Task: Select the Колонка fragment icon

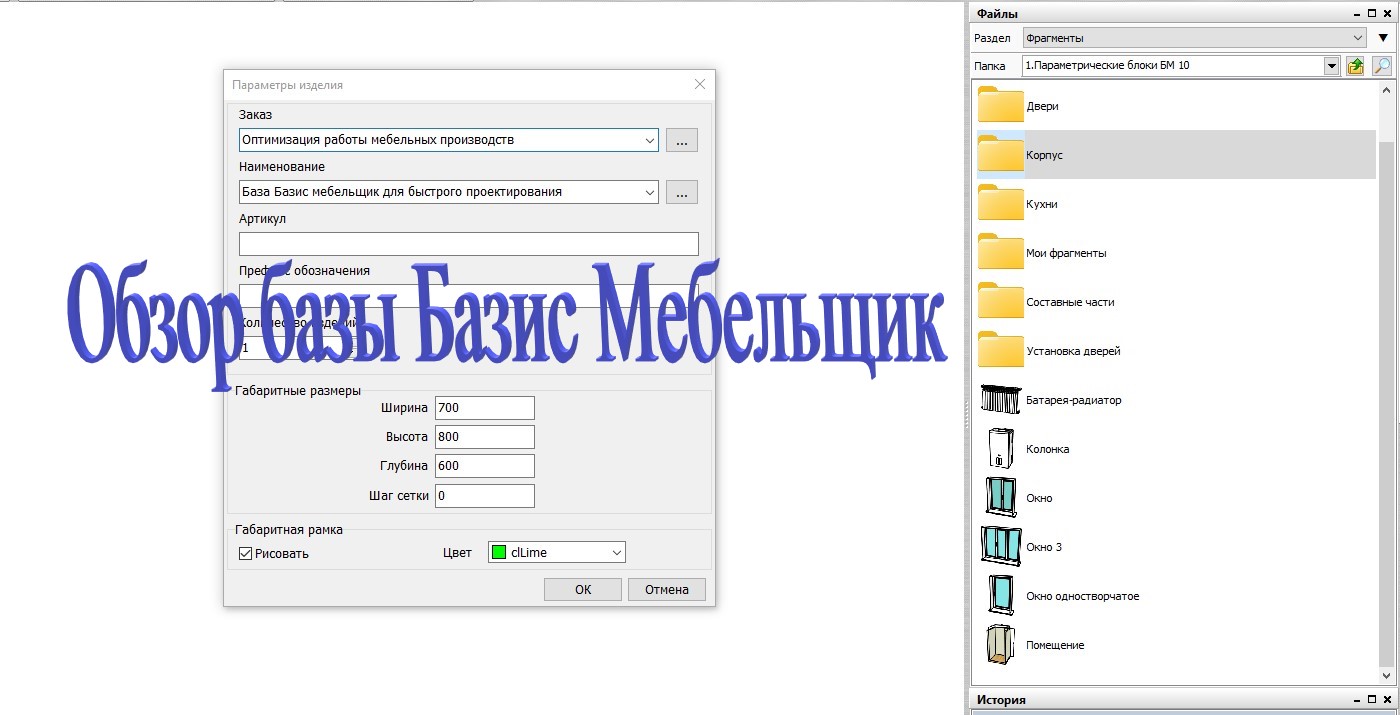Action: pos(1001,449)
